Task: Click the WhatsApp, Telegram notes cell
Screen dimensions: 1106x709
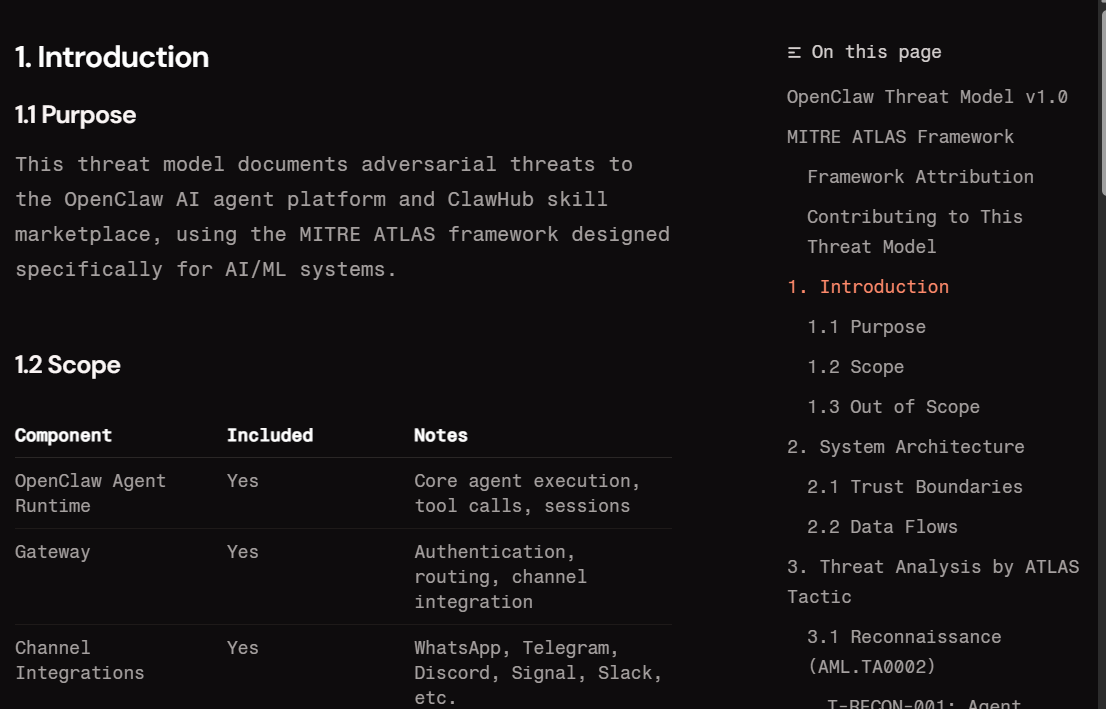Action: [x=537, y=673]
